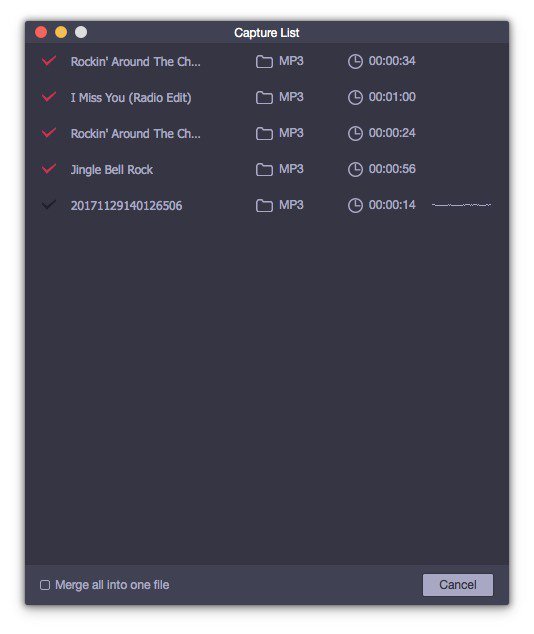Click the 00:00:24 duration value
Viewport: 534px width, 634px height.
click(392, 133)
